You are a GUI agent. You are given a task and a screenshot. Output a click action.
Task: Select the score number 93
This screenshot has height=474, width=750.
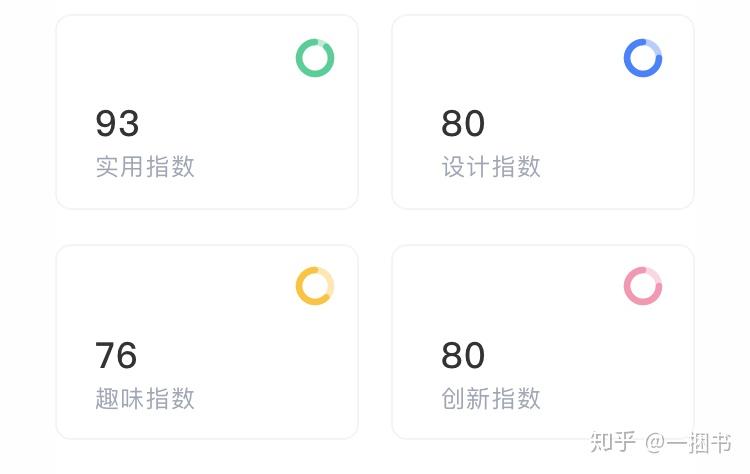pos(117,124)
